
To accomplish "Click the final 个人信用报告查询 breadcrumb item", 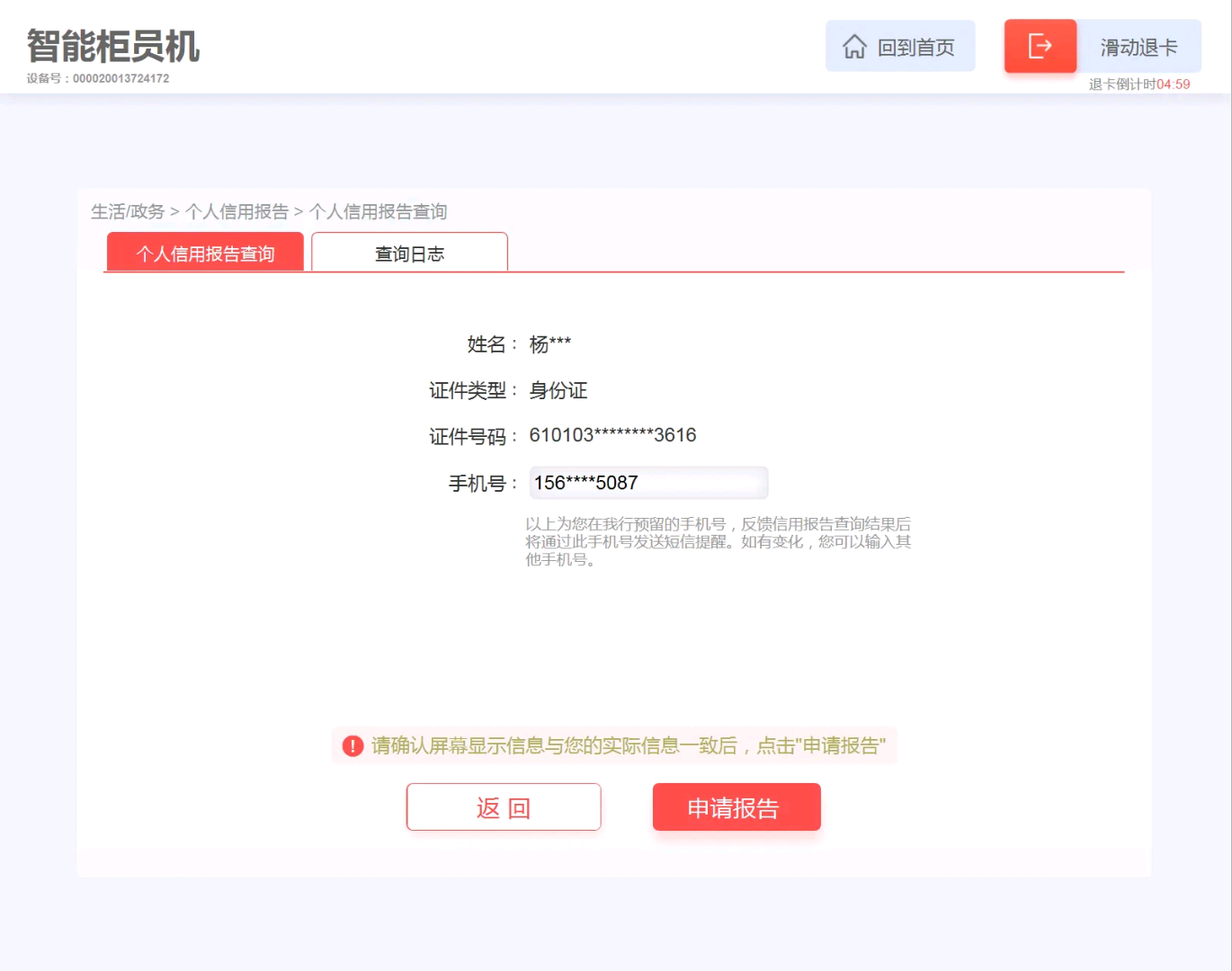I will click(x=378, y=211).
